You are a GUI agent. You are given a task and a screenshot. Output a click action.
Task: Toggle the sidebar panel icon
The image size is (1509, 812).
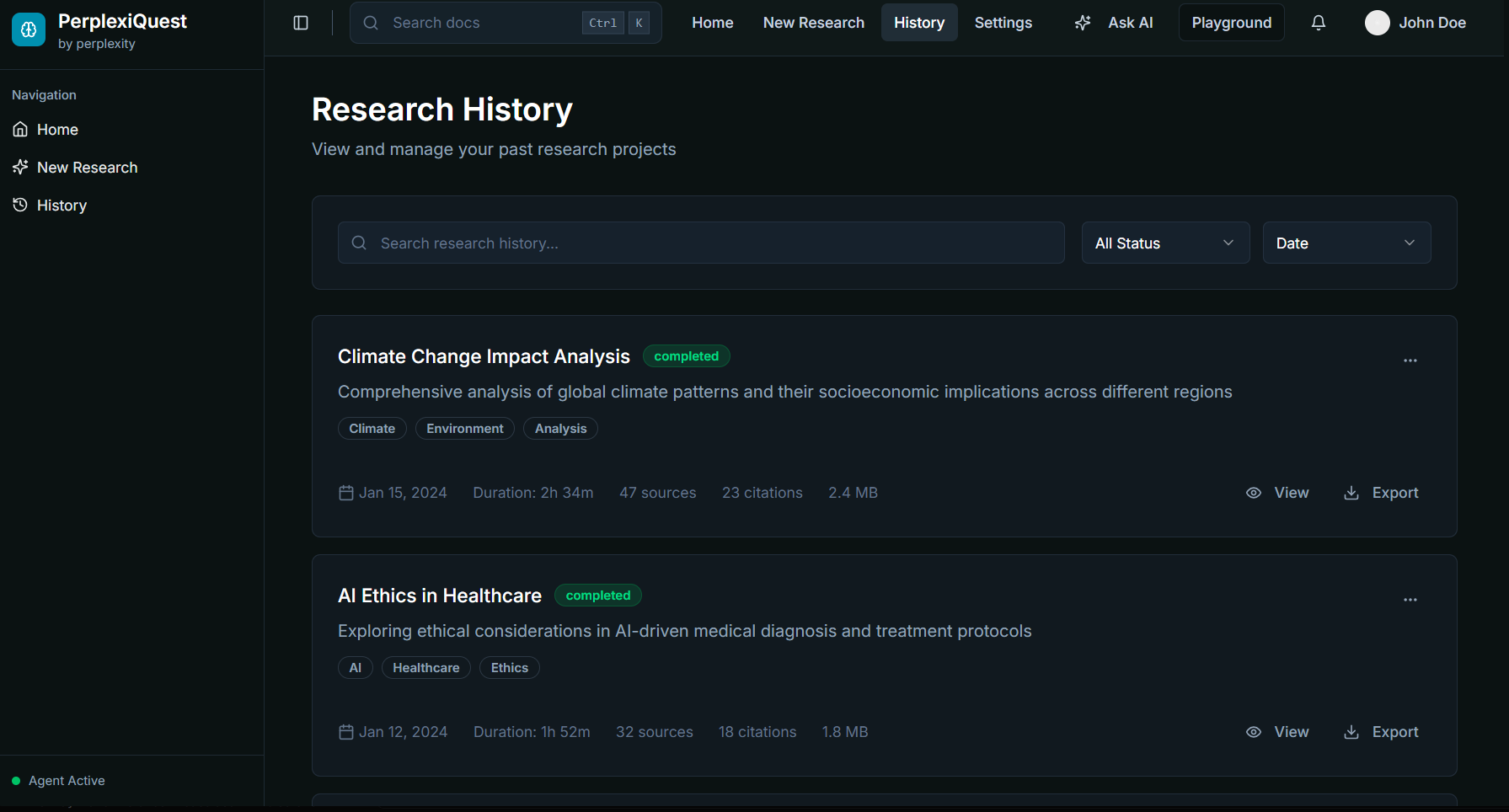pos(301,23)
